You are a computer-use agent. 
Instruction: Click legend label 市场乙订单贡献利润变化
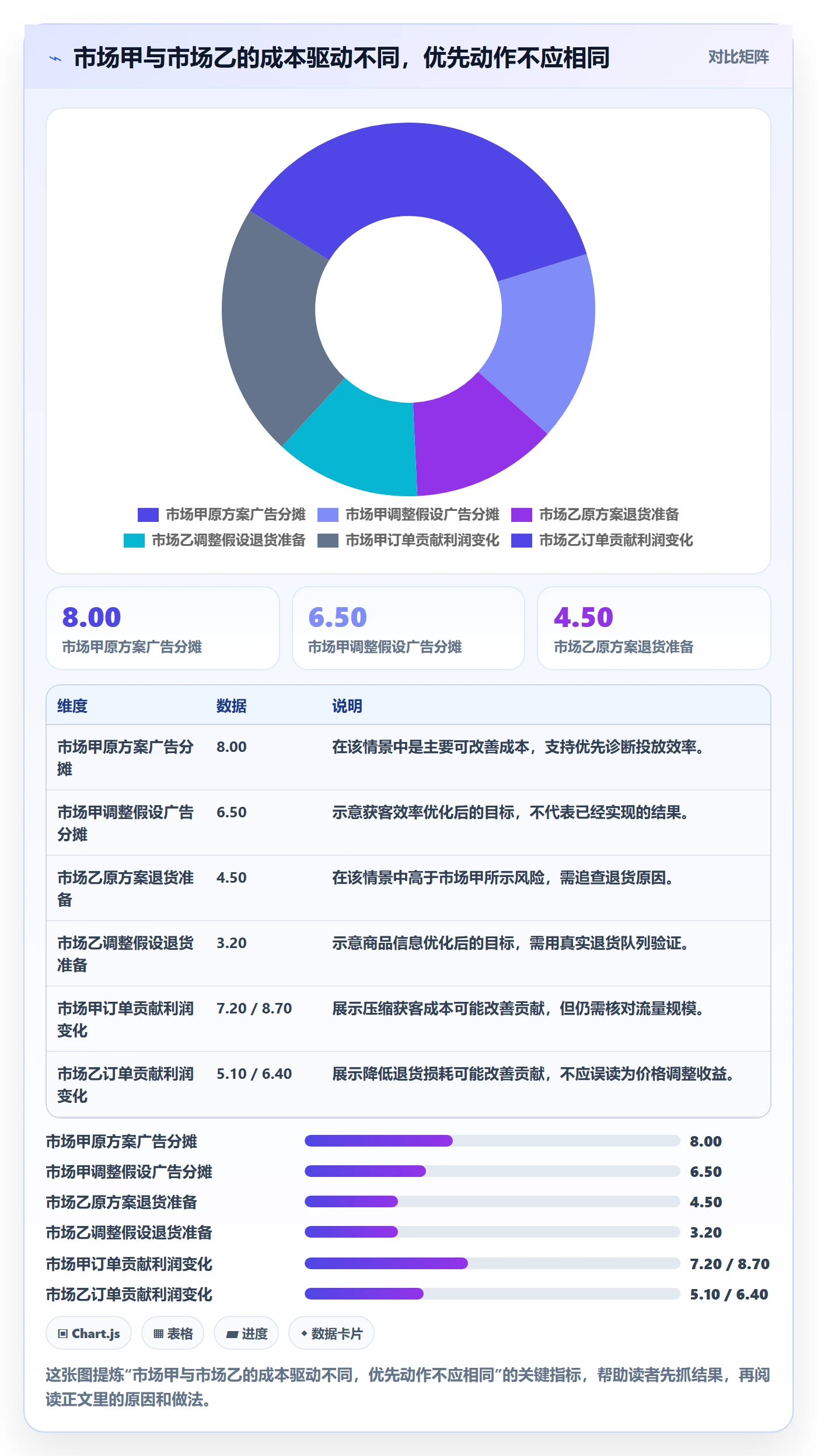click(x=616, y=540)
